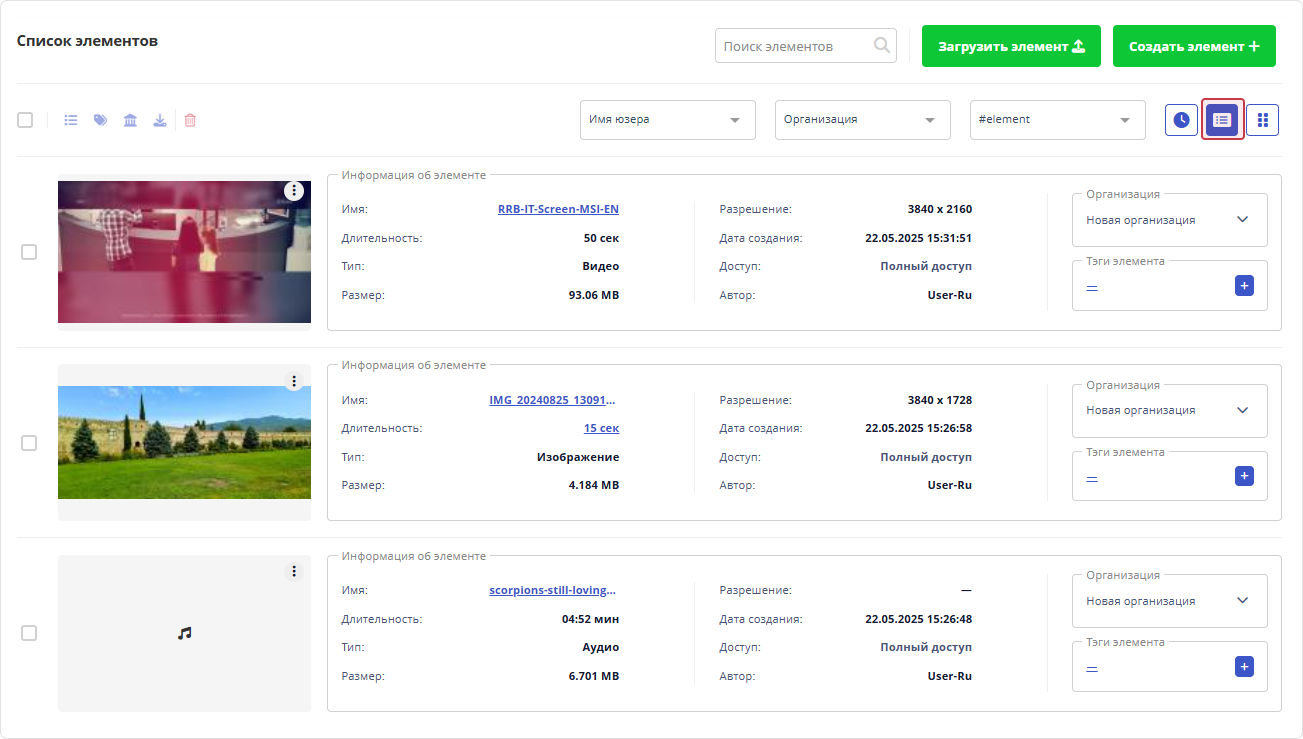The image size is (1303, 739).
Task: Click the Поиск элементов search field
Action: [795, 46]
